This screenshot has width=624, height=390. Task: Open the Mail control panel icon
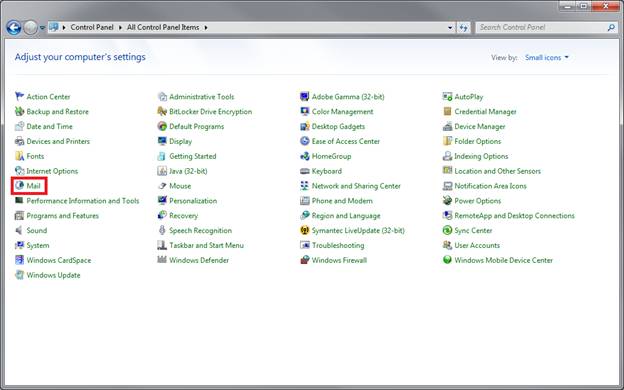coord(20,186)
